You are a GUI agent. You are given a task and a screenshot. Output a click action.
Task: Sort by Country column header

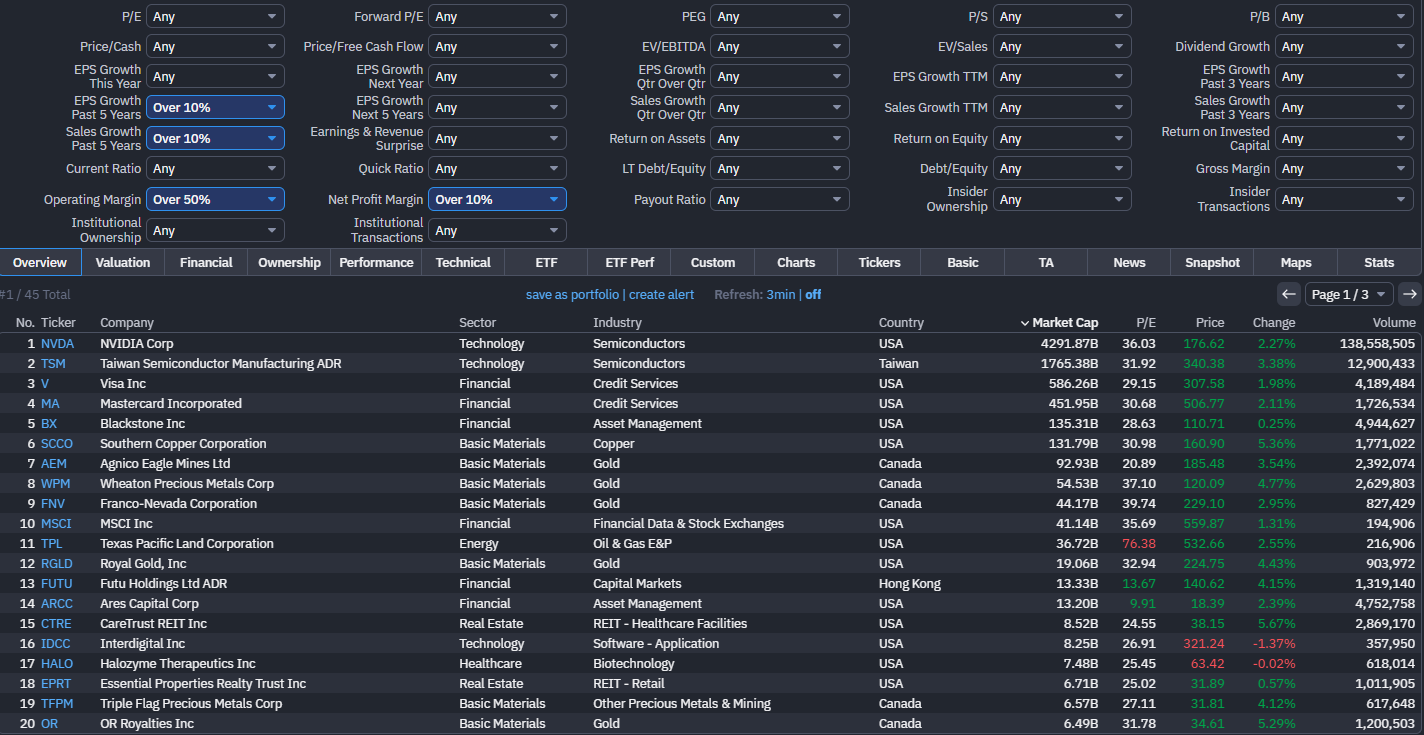point(902,323)
